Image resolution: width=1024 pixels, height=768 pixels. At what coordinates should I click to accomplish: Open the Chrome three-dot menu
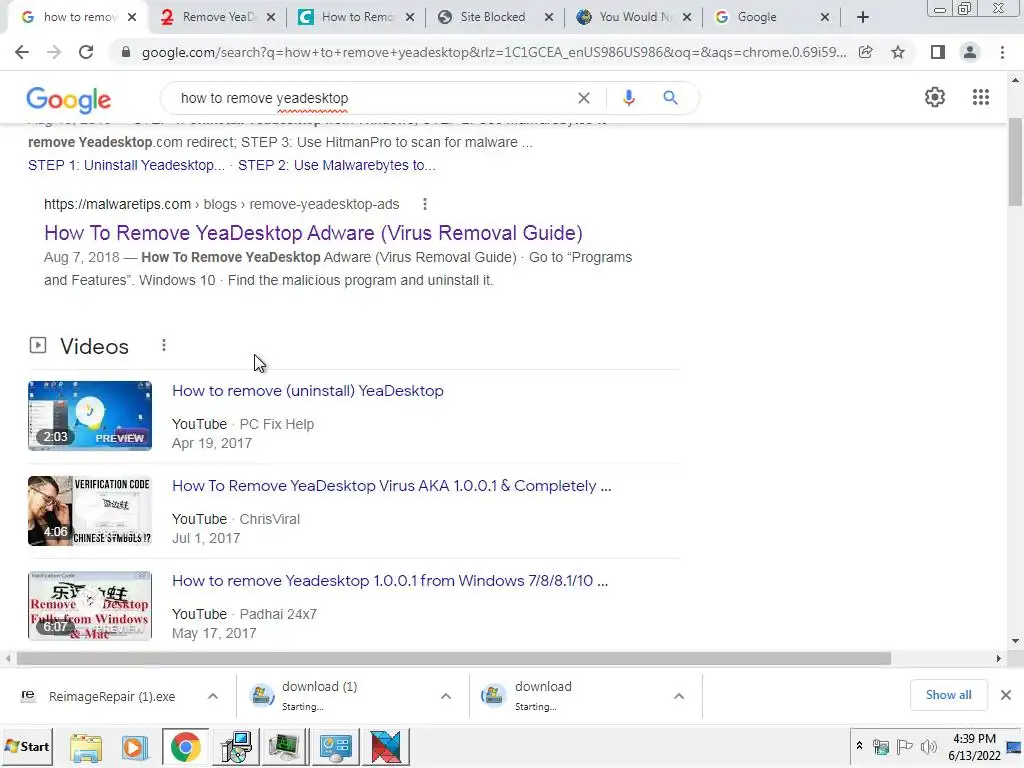[1002, 52]
